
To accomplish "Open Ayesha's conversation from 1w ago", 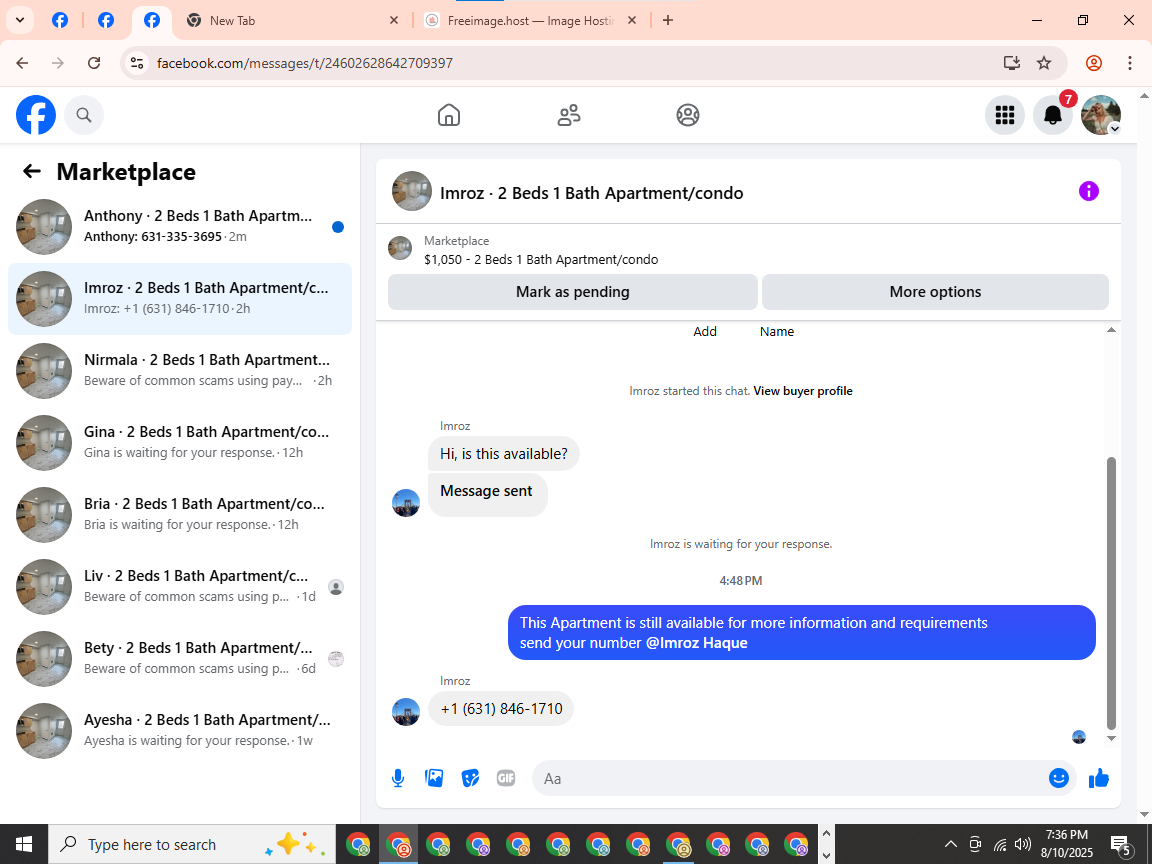I will pos(179,731).
